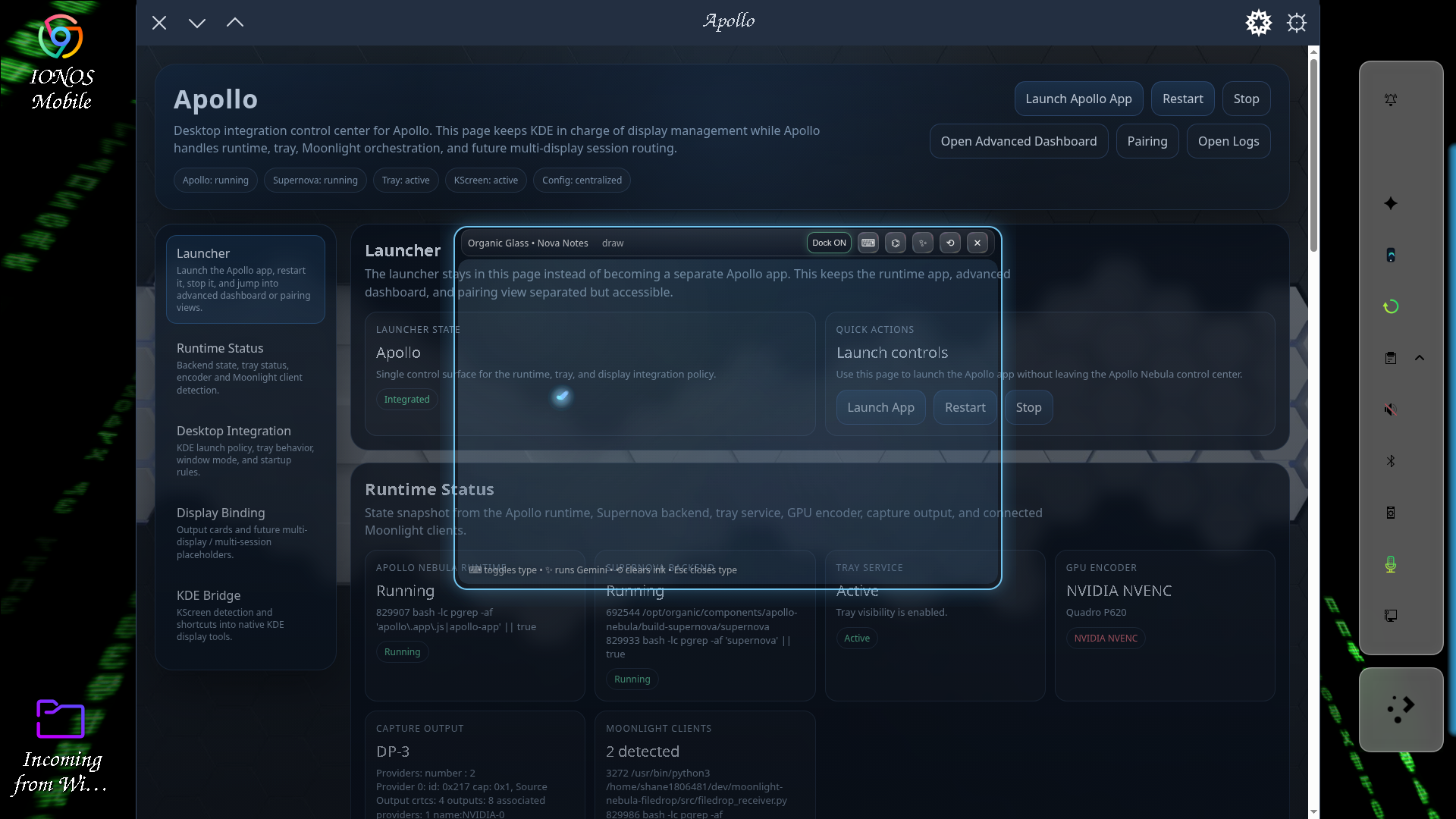
Task: Click the Config: centralized status chip
Action: (x=582, y=180)
